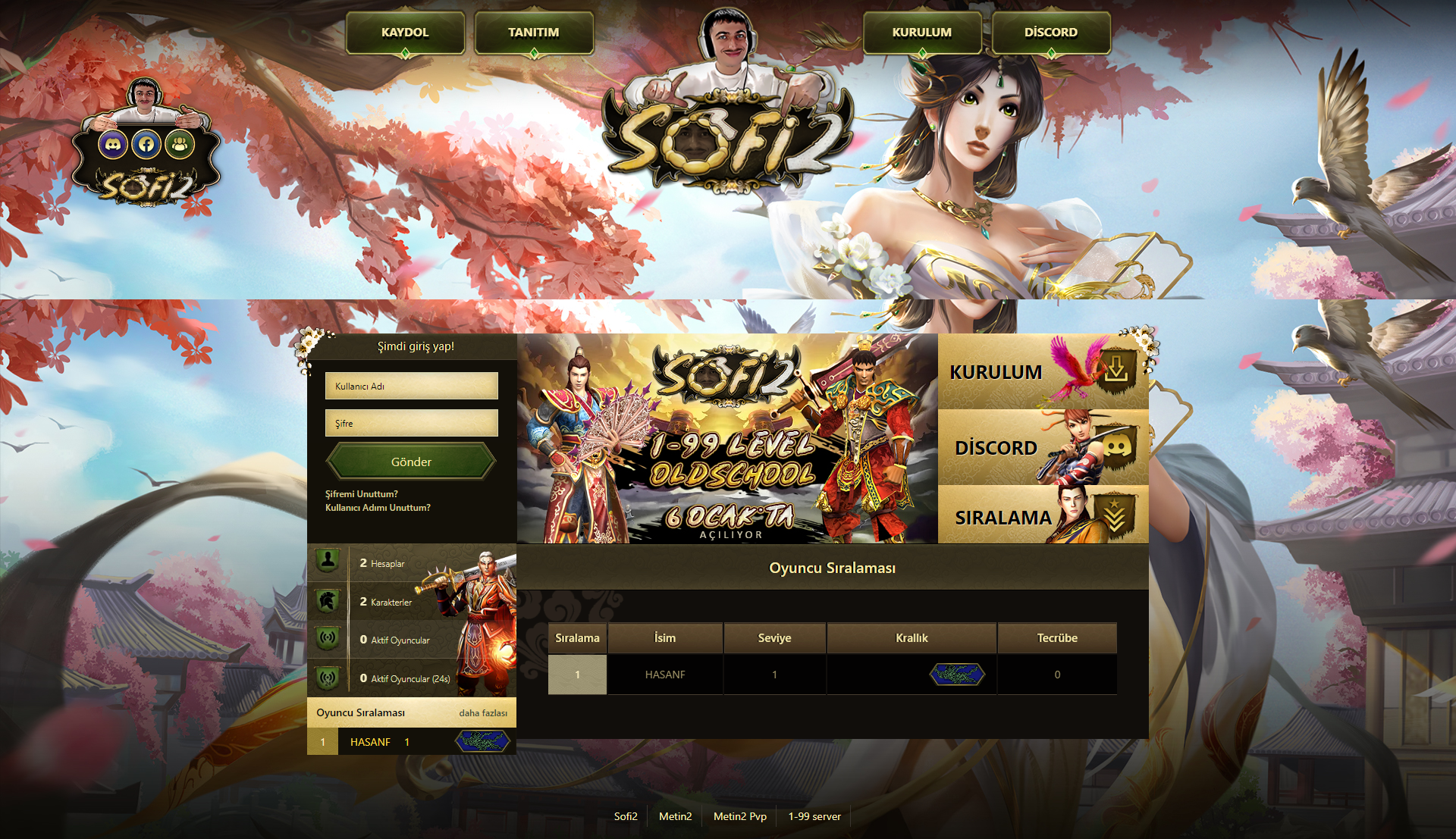Select HASANF in the ranking table
The height and width of the screenshot is (839, 1456).
click(665, 675)
